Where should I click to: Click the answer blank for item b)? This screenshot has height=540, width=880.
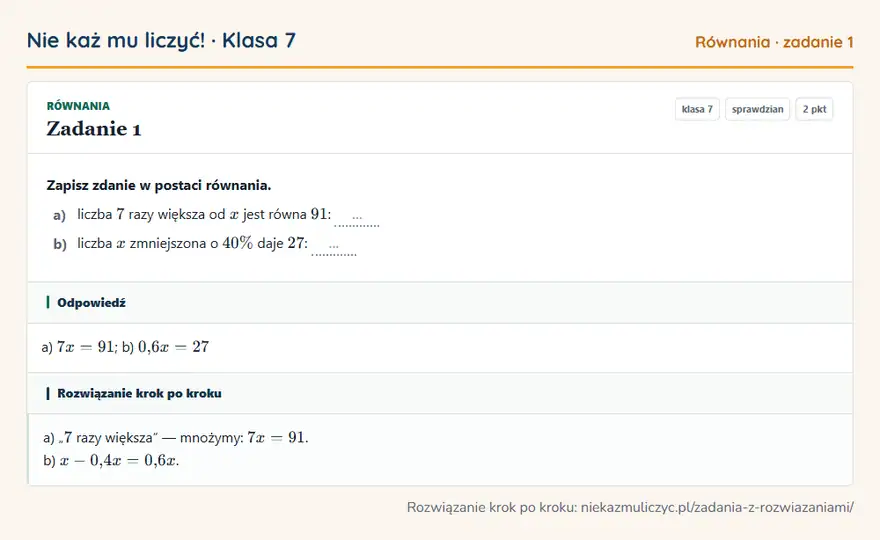click(334, 246)
